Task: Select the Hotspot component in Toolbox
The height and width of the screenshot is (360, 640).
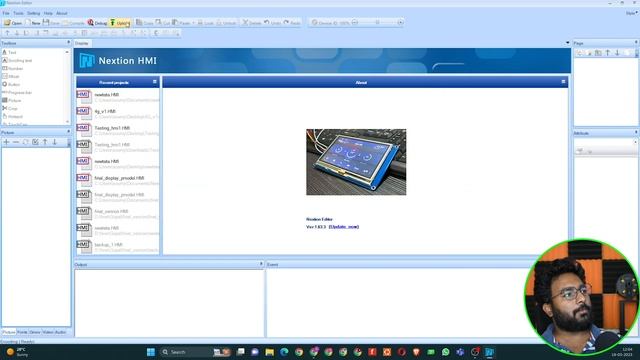Action: (13, 116)
